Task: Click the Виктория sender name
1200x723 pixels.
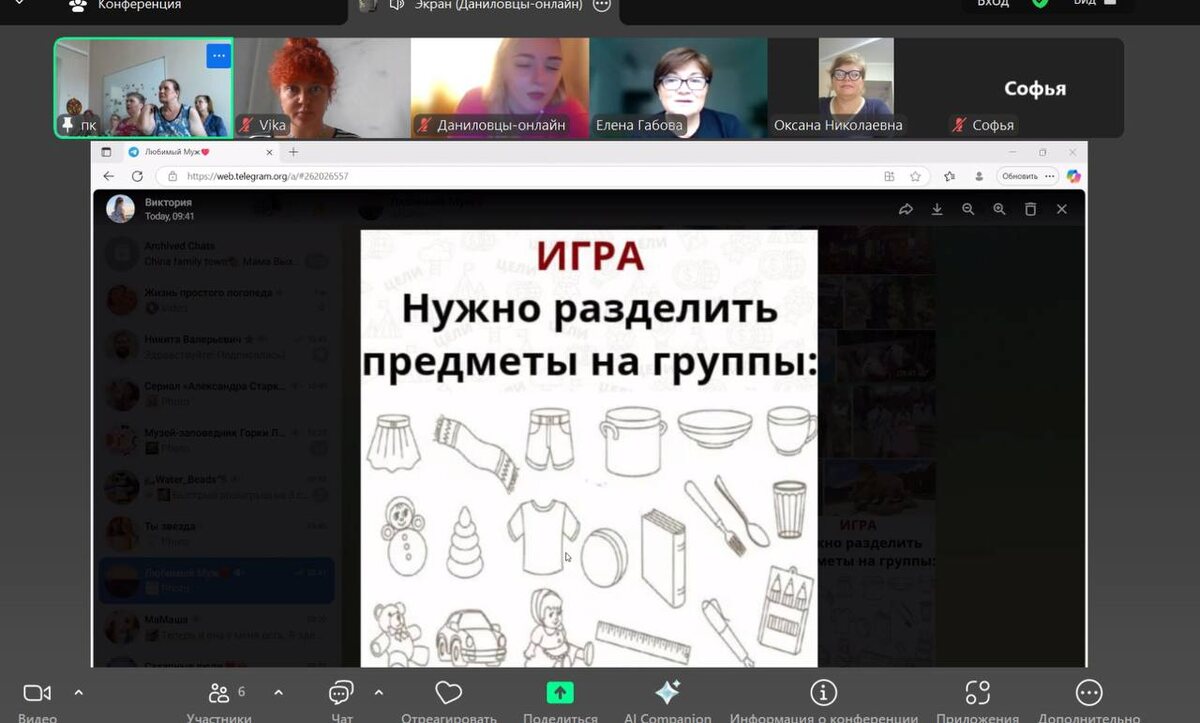Action: coord(168,202)
